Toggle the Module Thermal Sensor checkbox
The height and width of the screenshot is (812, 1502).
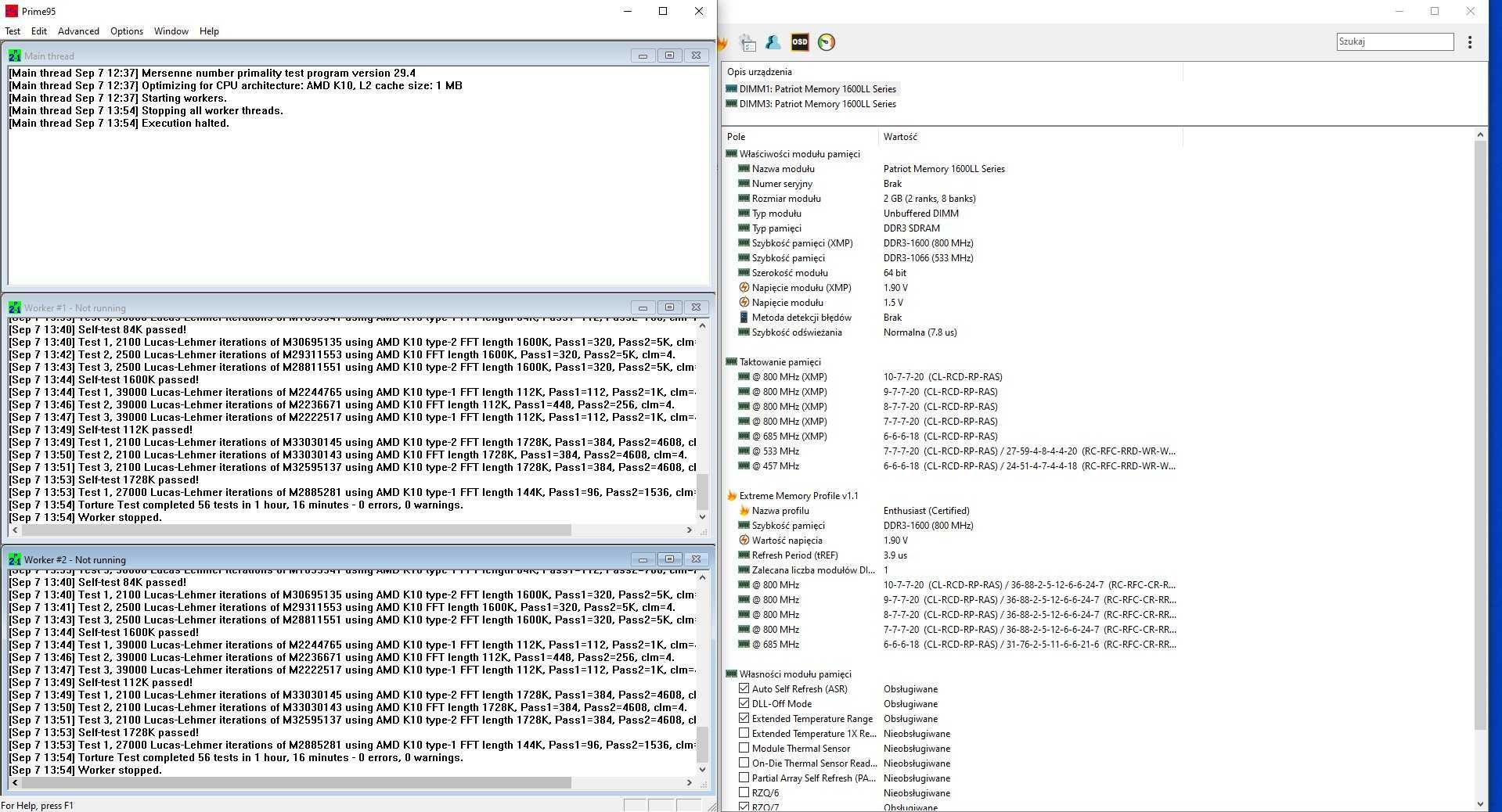tap(744, 748)
